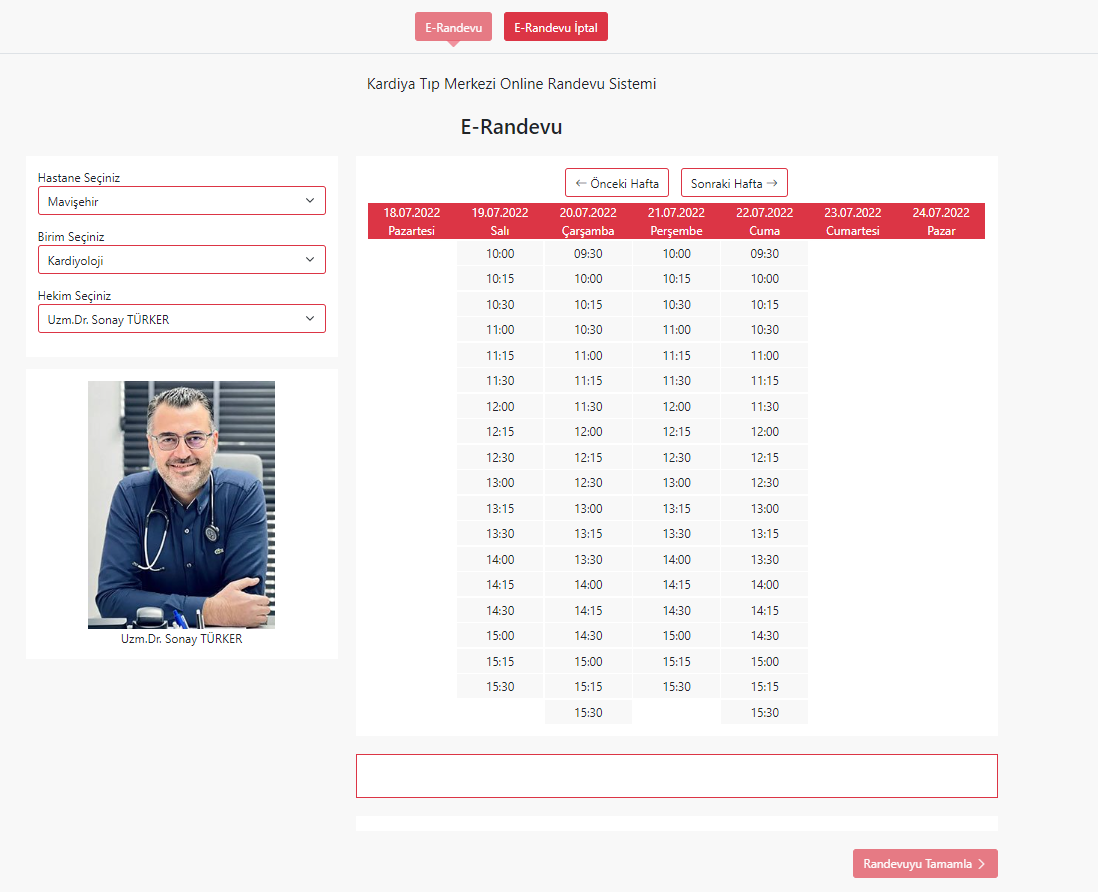Click the 19.07.2022 Salı column header

(500, 221)
